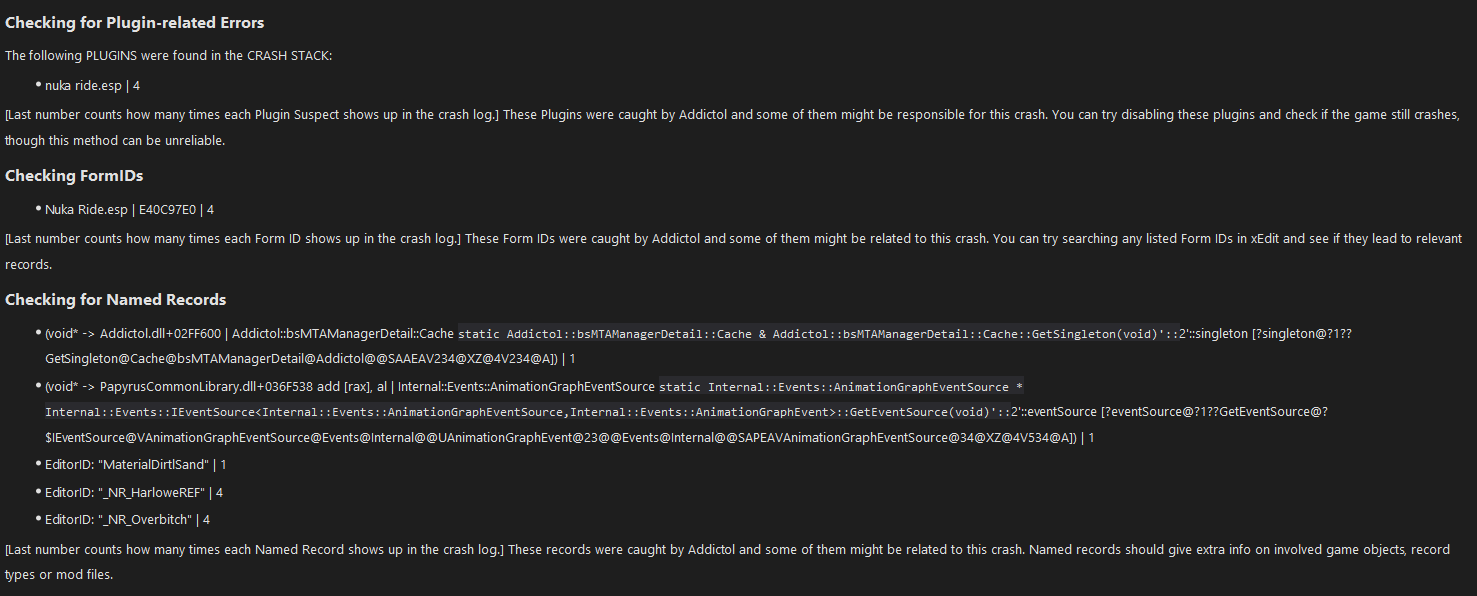
Task: Click the 'Checking for Named Records' heading
Action: click(116, 300)
